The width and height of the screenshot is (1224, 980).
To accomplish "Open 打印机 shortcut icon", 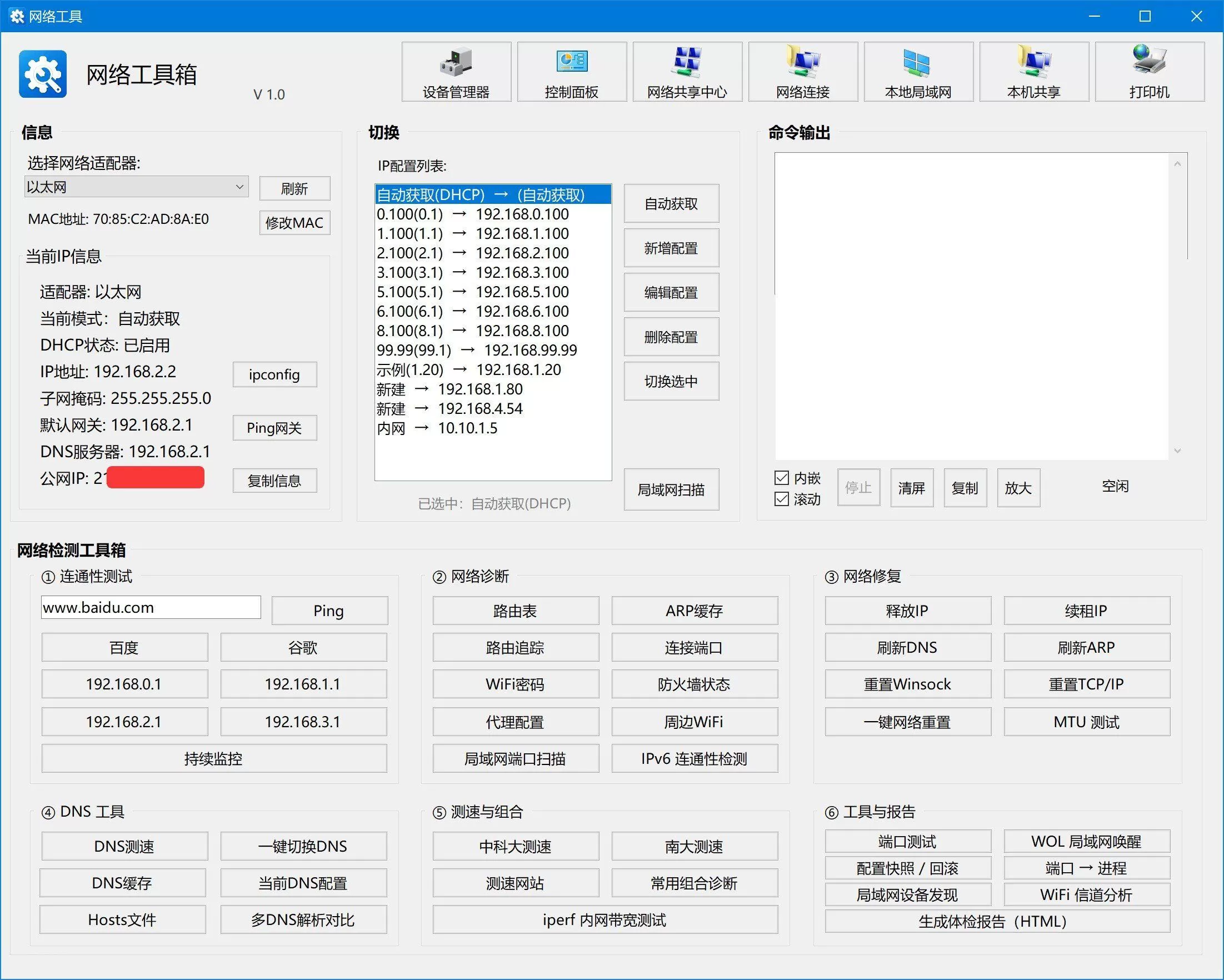I will pos(1149,72).
